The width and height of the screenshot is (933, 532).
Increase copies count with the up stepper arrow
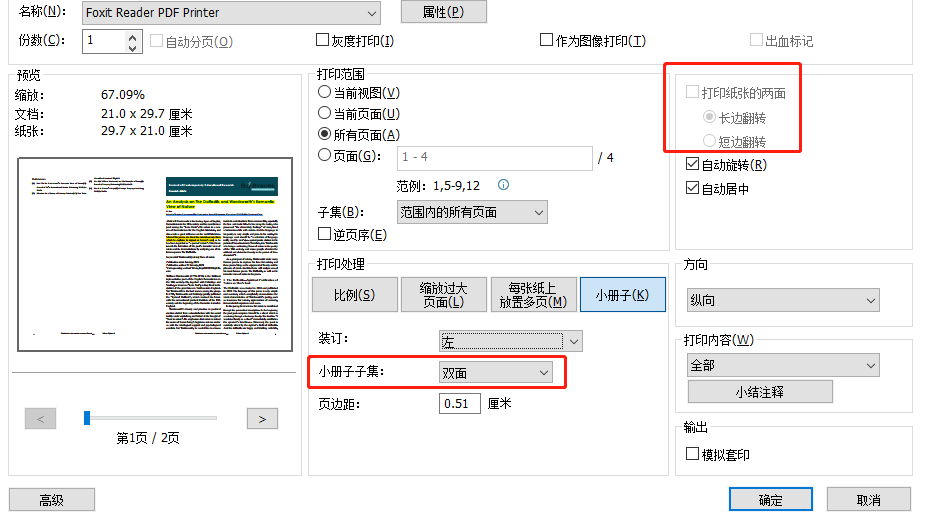[133, 36]
